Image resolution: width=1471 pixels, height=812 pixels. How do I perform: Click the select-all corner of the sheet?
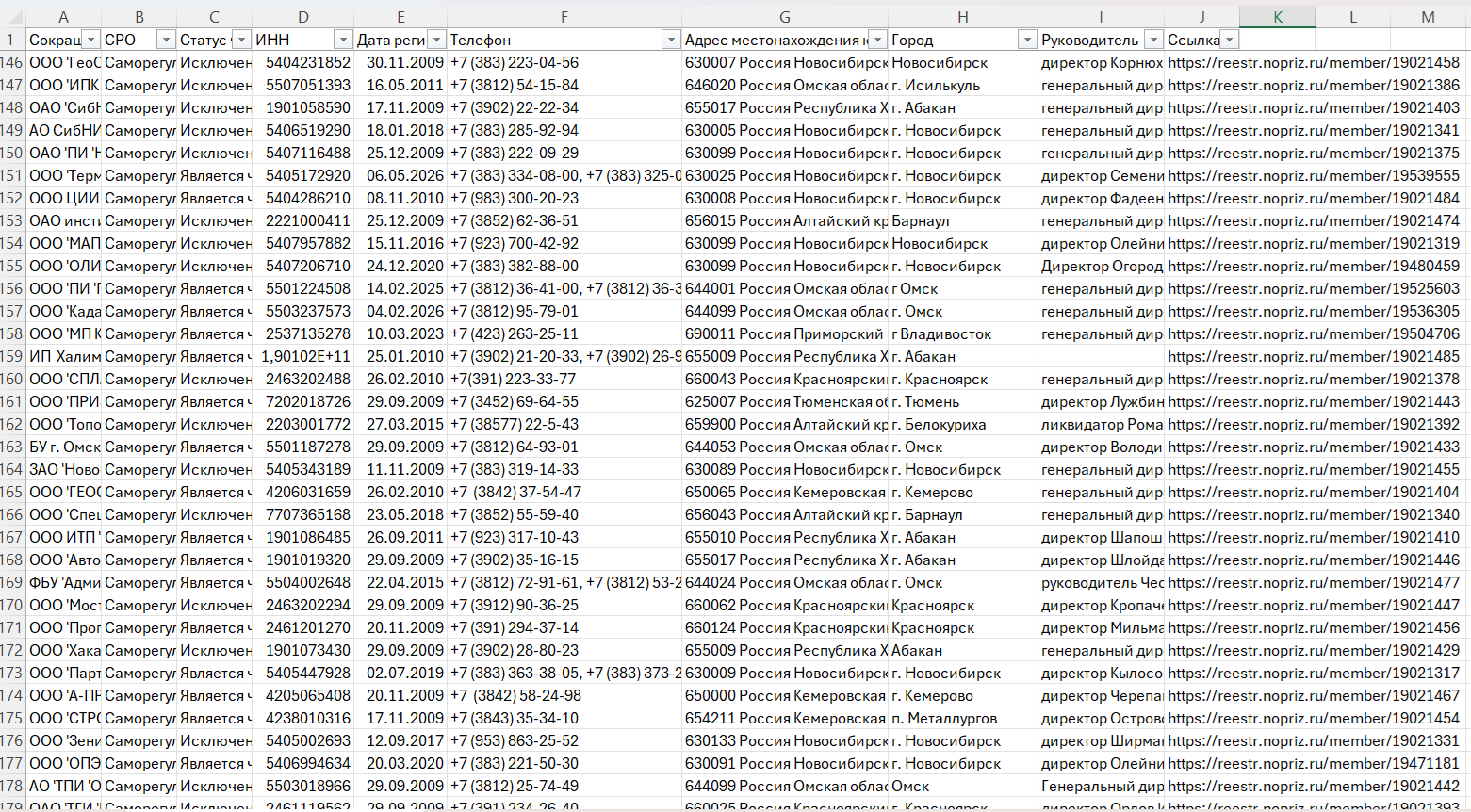pyautogui.click(x=11, y=17)
